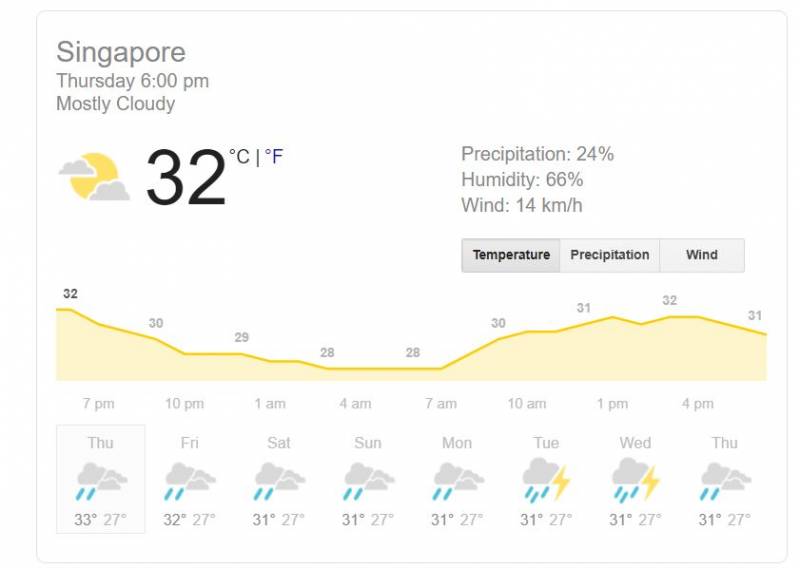800x568 pixels.
Task: Click Sunday's rain forecast icon
Action: point(368,481)
